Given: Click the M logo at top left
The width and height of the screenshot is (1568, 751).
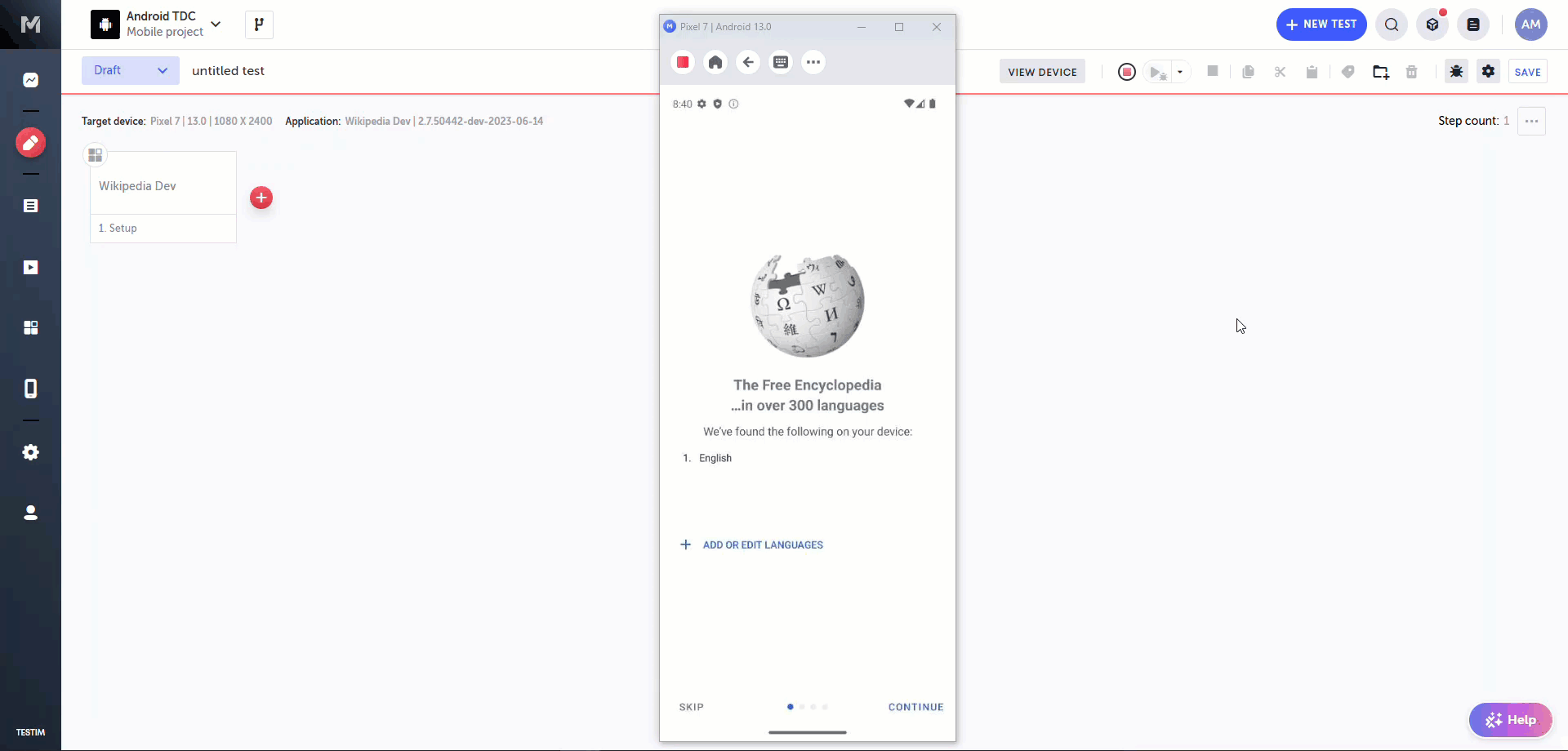Looking at the screenshot, I should point(30,24).
